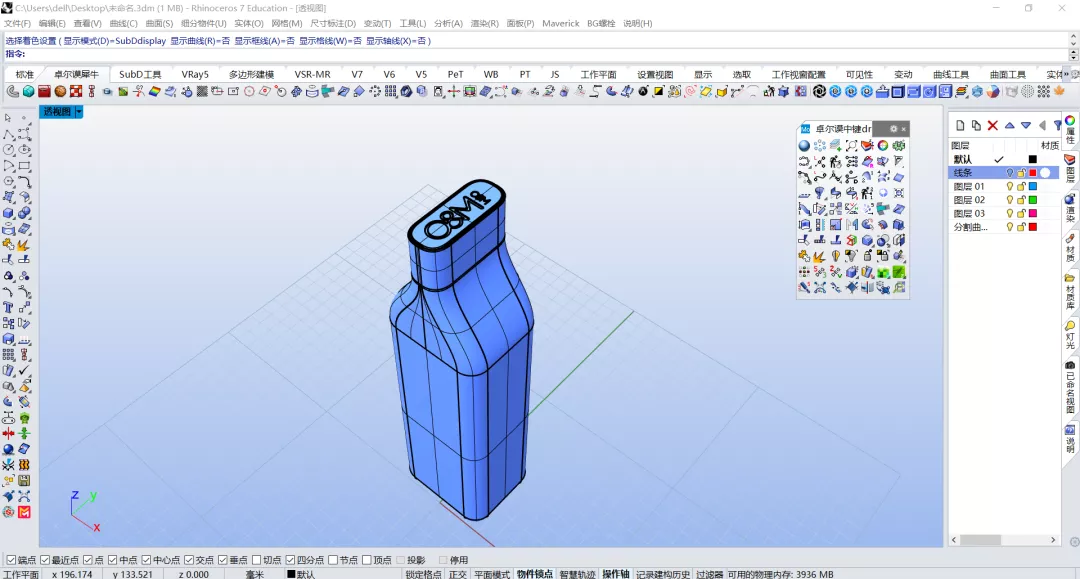The height and width of the screenshot is (579, 1080).
Task: Click the red-white checkered icon in the top toolbar
Action: click(76, 91)
